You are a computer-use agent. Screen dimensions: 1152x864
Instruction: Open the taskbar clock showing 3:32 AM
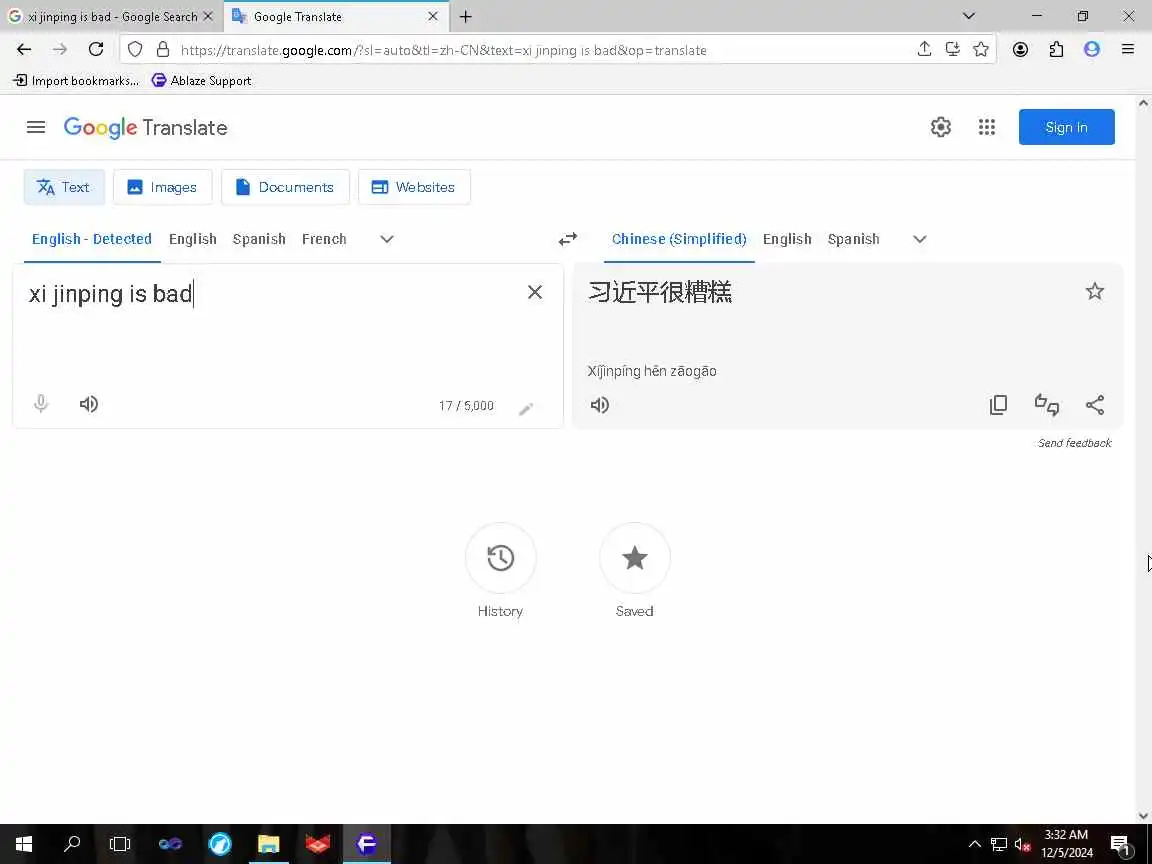coord(1066,843)
